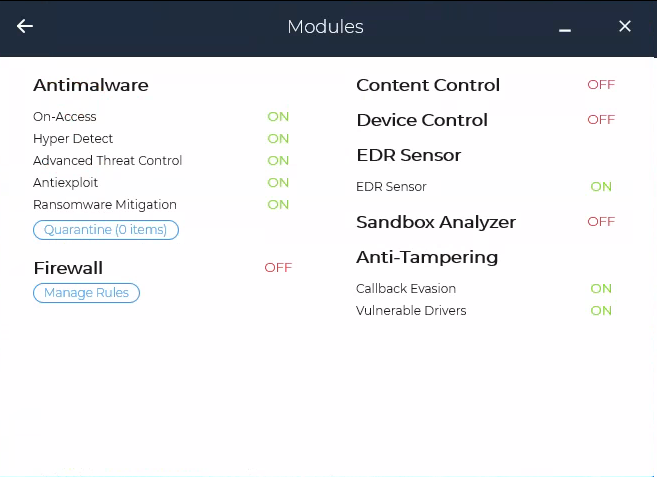Toggle Device Control OFF status
Image resolution: width=657 pixels, height=477 pixels.
(601, 120)
